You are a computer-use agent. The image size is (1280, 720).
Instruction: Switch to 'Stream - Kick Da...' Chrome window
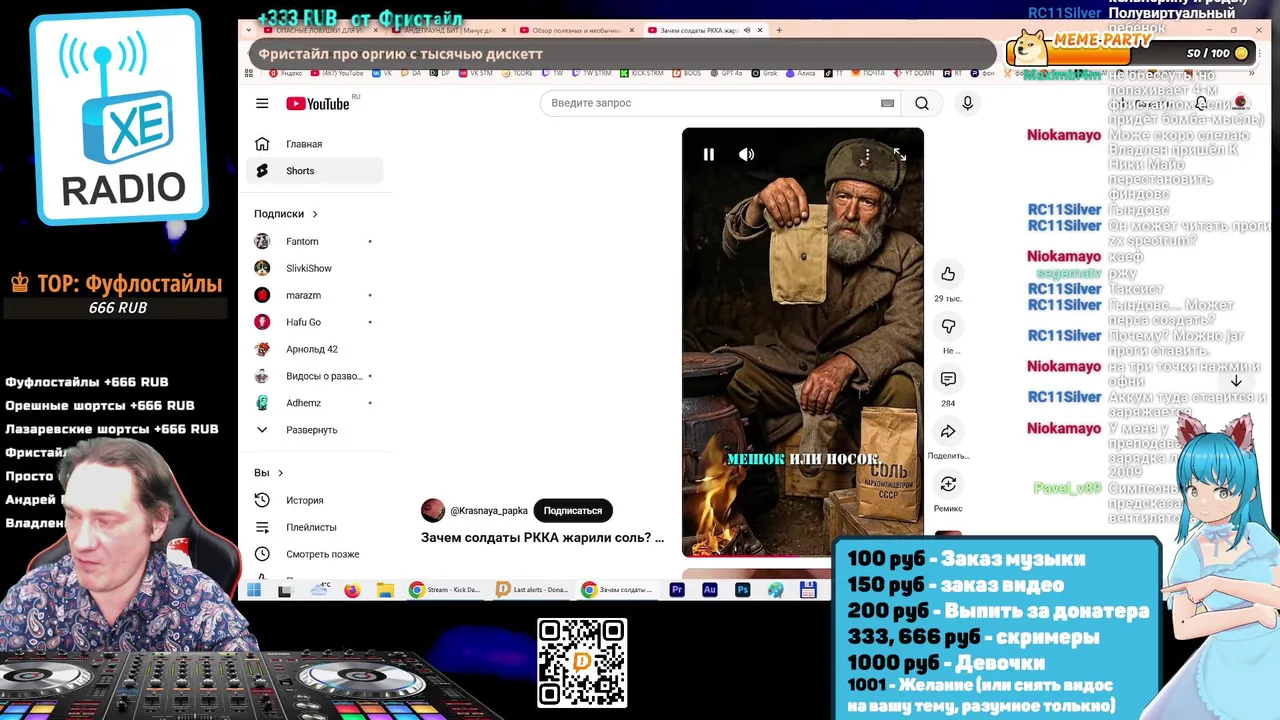pyautogui.click(x=446, y=590)
